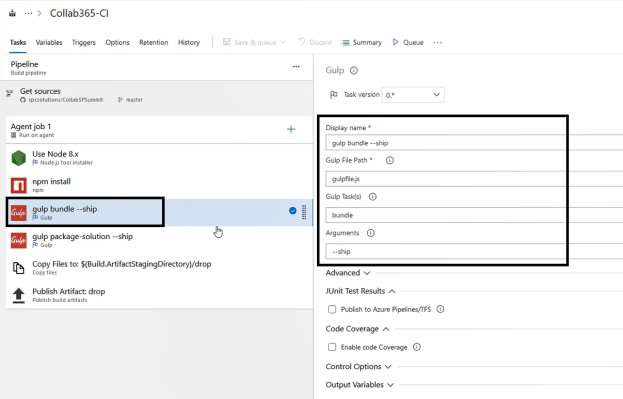Screen dimensions: 623x399
Task: Select gulp package-solution --ship task
Action: coord(159,240)
